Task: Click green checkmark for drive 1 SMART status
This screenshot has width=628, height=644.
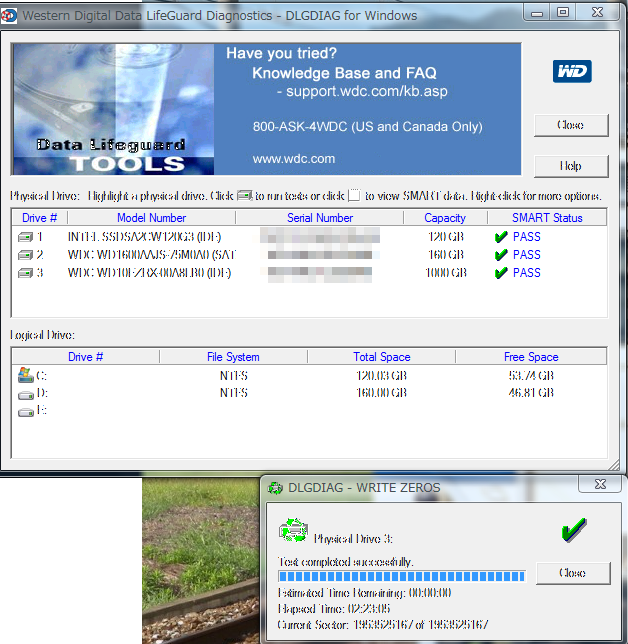Action: [501, 237]
